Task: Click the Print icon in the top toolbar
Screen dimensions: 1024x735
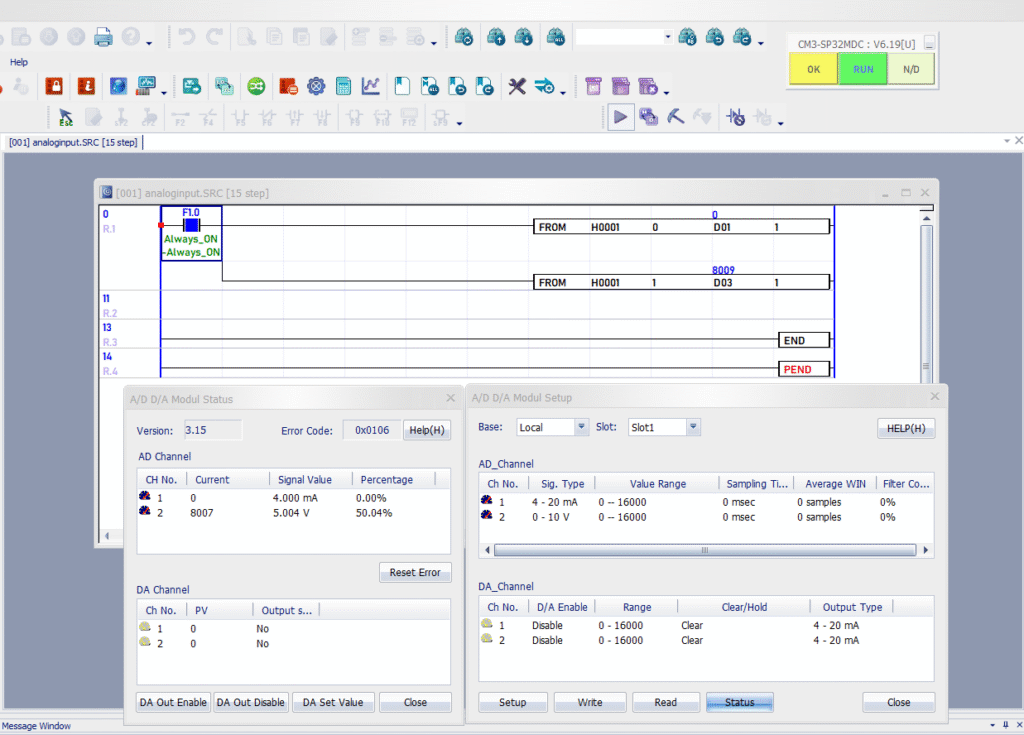Action: pyautogui.click(x=103, y=37)
